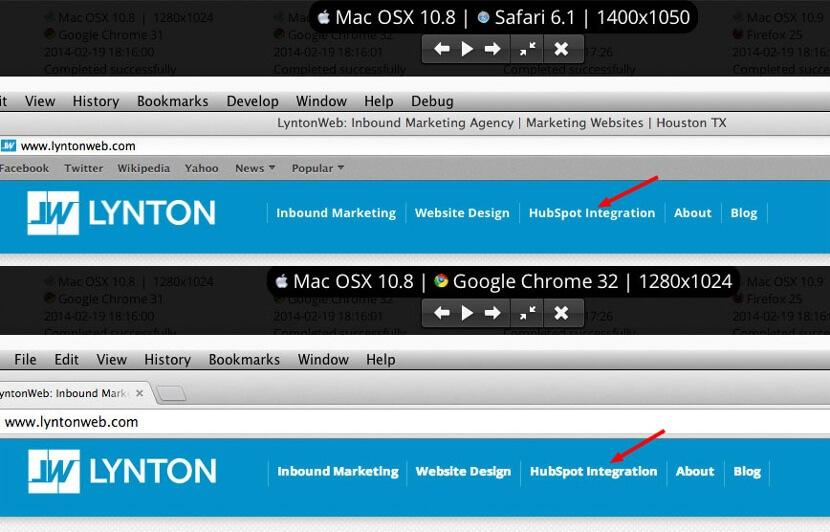Open the Wikipedia bookmark in Safari bar
Screen dimensions: 830x532
coord(143,168)
